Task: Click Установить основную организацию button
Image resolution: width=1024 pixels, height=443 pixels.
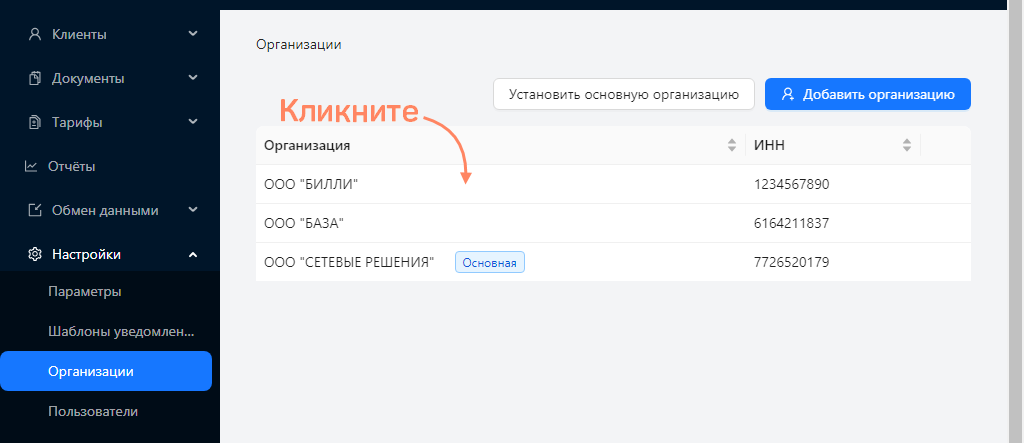Action: pos(624,94)
